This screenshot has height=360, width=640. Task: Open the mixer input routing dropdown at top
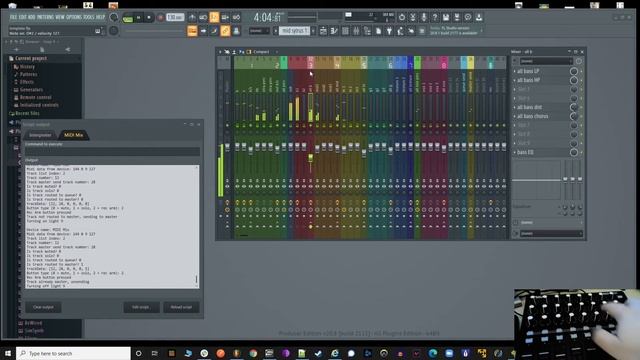[546, 61]
